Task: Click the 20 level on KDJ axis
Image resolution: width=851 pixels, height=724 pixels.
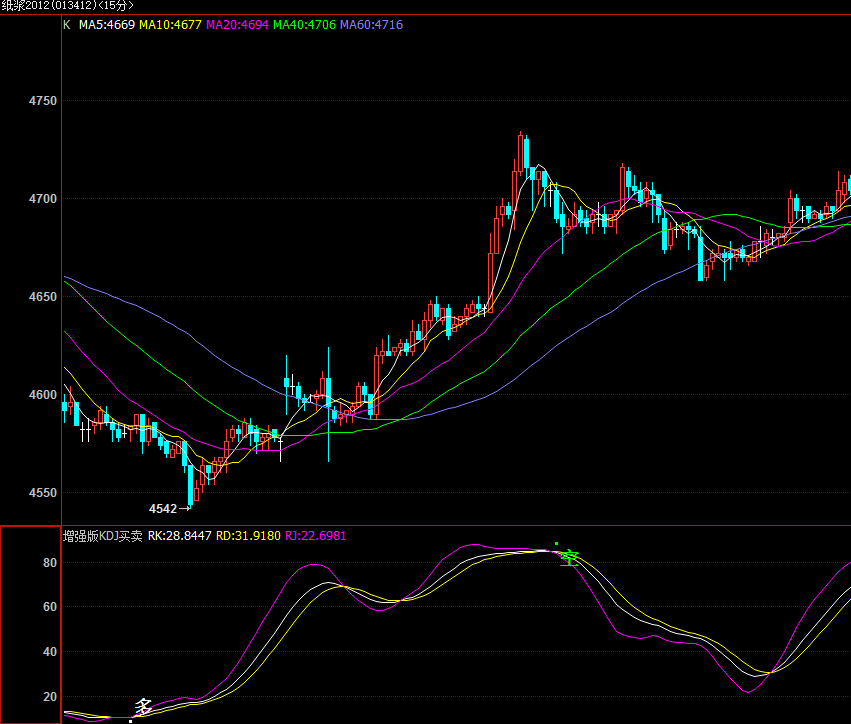Action: click(50, 697)
